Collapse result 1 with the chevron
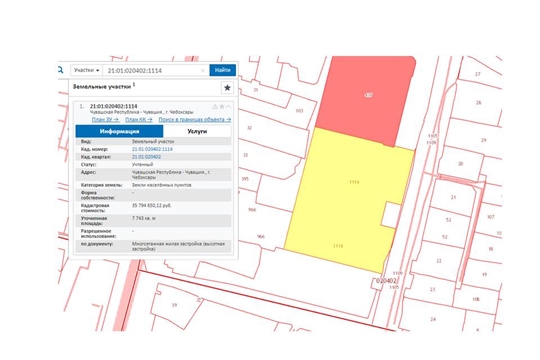 [228, 106]
